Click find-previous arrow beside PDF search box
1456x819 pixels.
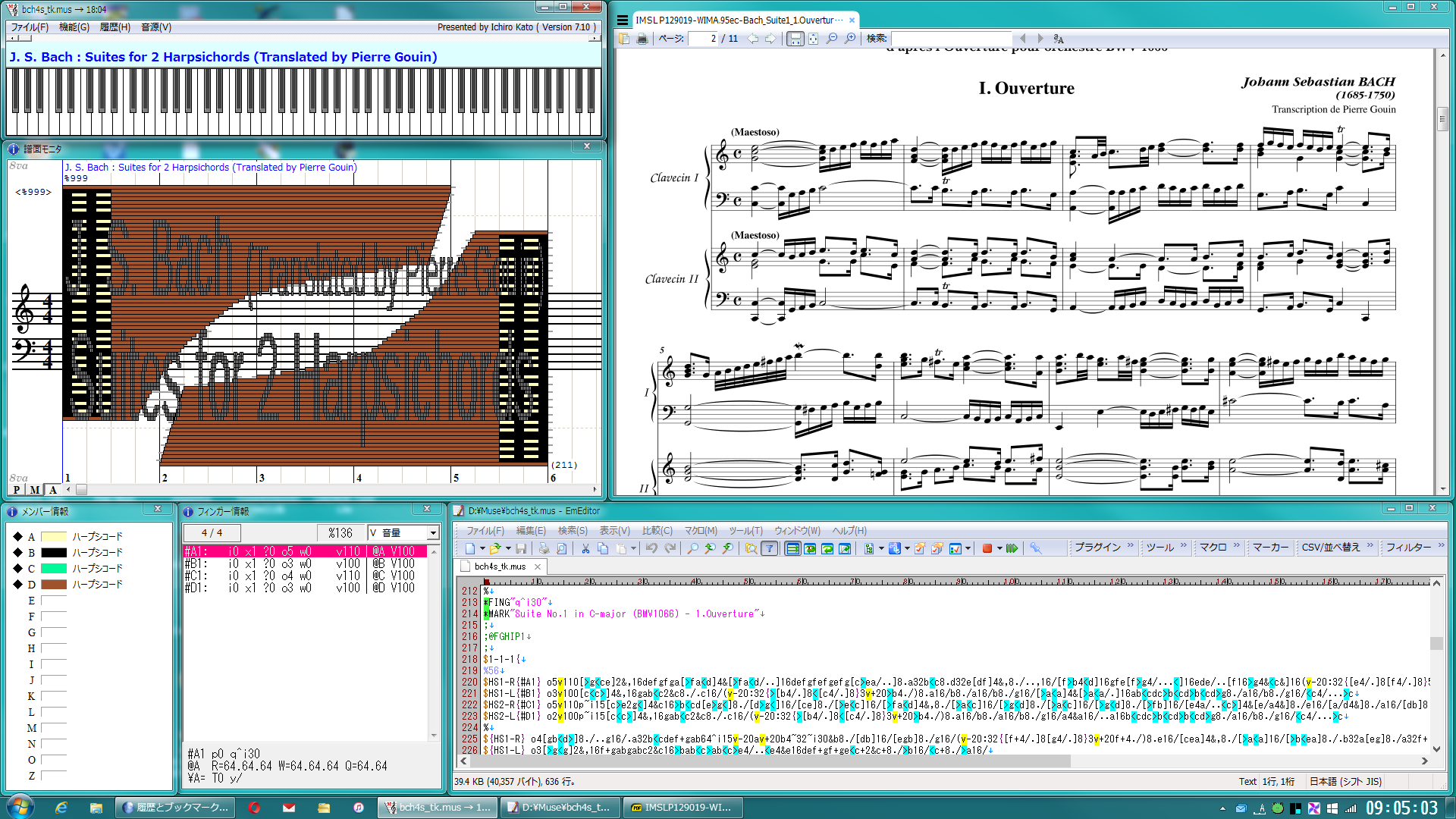(x=1022, y=39)
